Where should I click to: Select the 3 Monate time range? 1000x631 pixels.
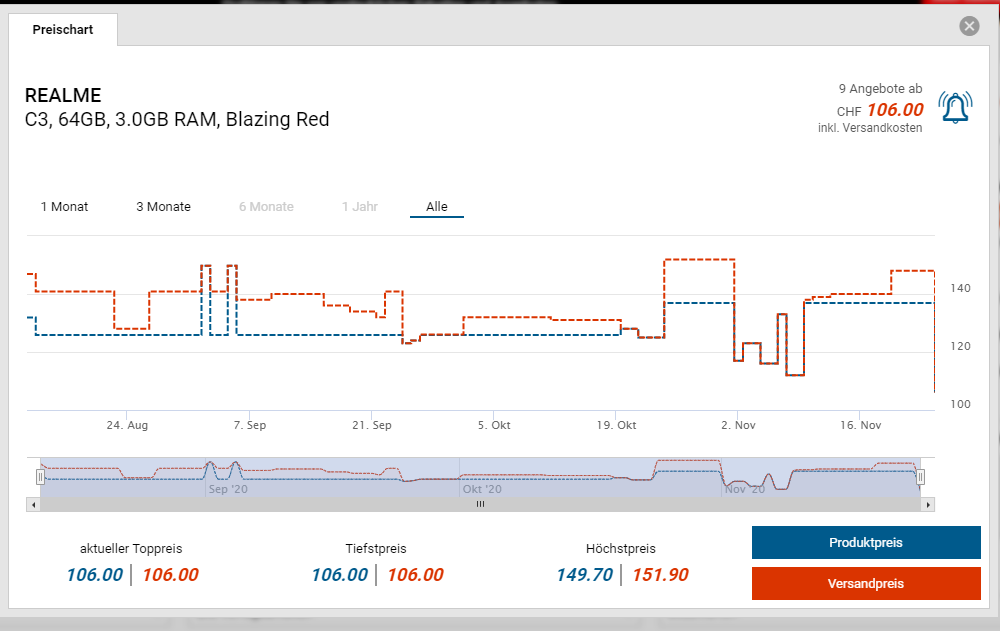[163, 207]
